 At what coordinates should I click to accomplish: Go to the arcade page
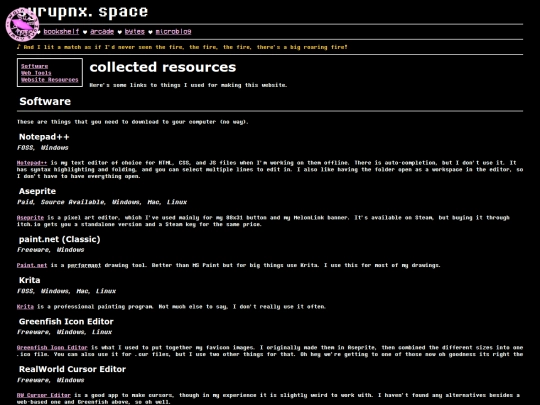tap(102, 32)
